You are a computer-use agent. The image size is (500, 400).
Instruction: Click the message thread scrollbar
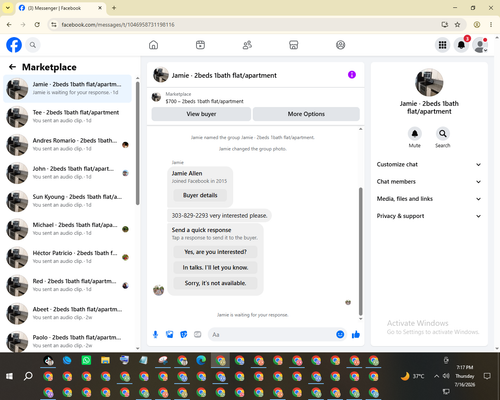pyautogui.click(x=360, y=251)
